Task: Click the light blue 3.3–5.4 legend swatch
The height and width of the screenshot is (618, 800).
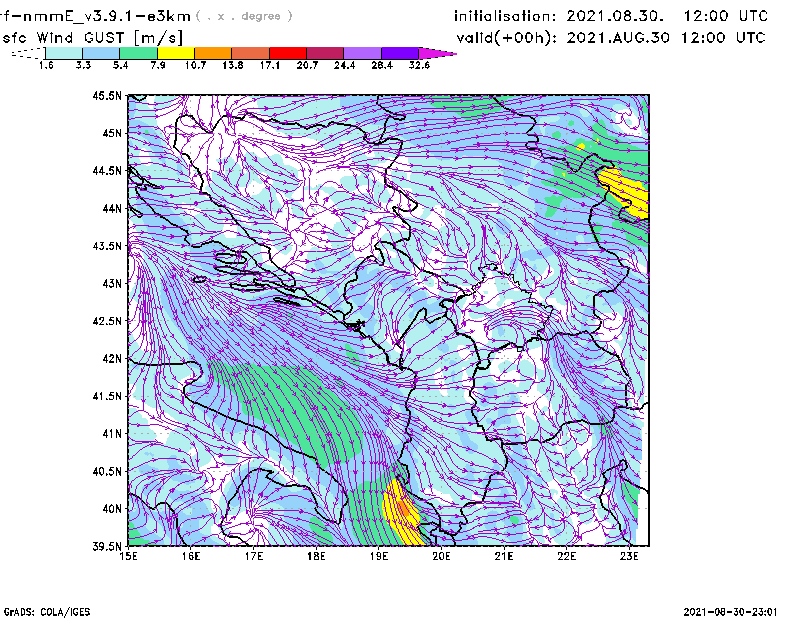Action: pos(101,53)
